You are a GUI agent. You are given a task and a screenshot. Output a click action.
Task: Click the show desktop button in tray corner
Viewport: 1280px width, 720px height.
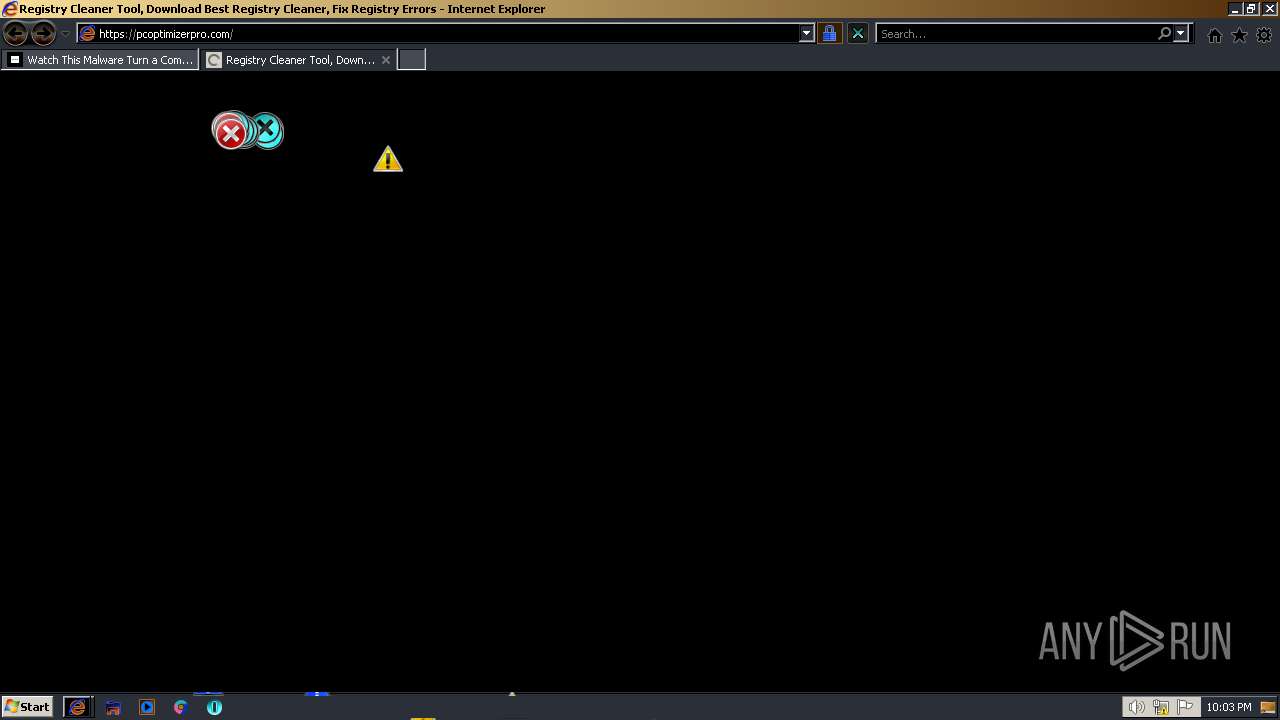(1268, 707)
